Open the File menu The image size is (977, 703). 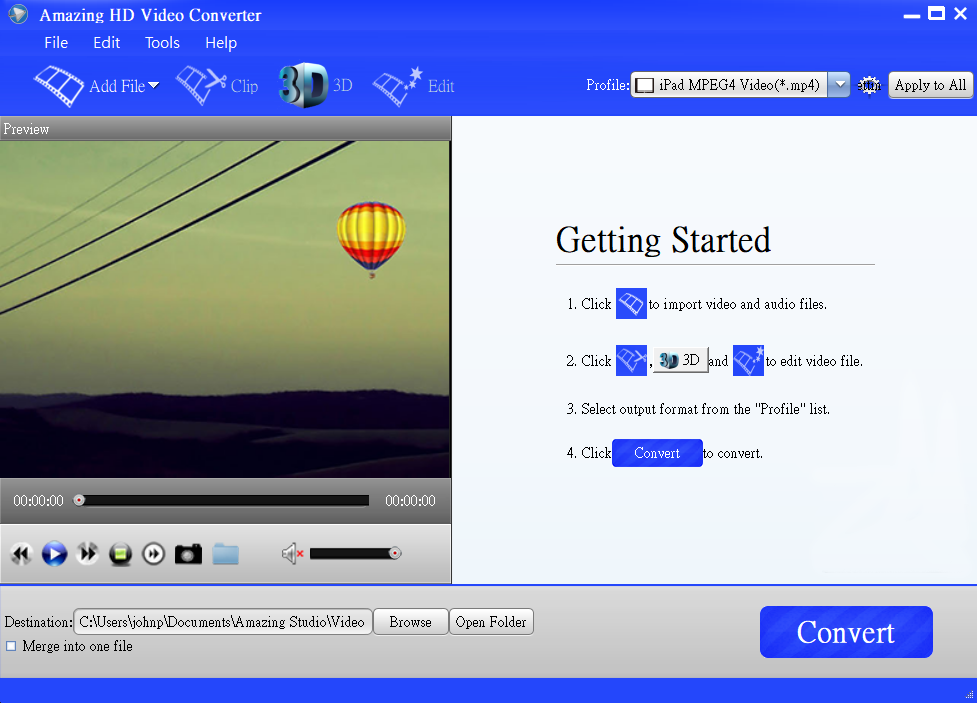tap(56, 42)
